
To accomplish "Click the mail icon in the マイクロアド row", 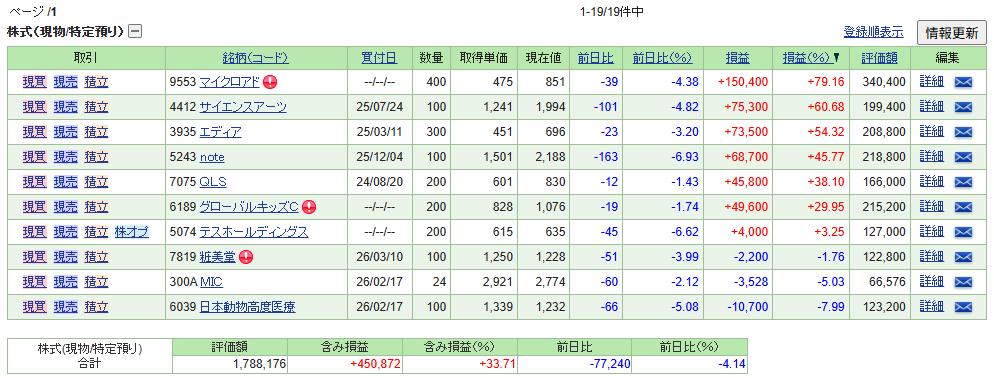I will (963, 82).
